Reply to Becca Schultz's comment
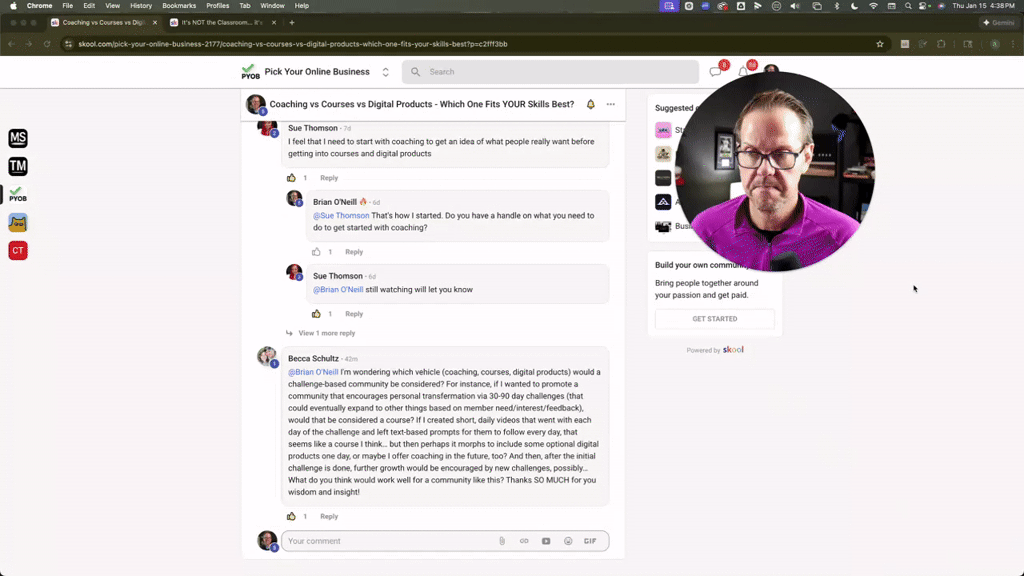 click(329, 516)
